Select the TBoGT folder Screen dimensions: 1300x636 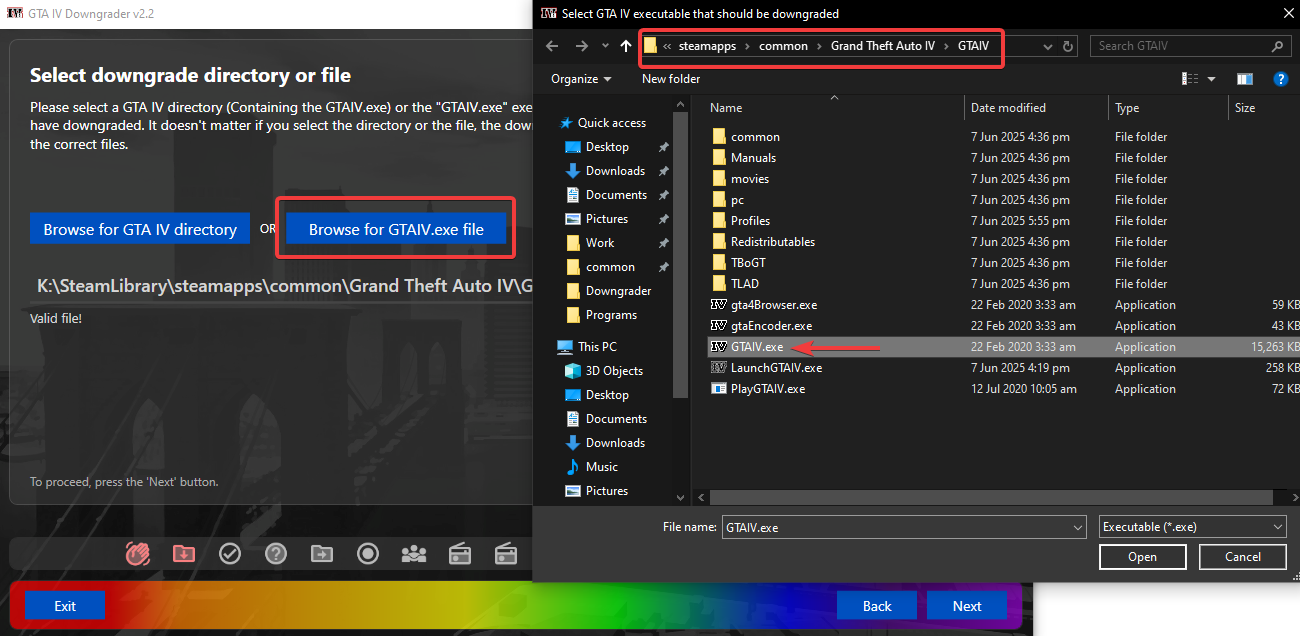pyautogui.click(x=748, y=263)
